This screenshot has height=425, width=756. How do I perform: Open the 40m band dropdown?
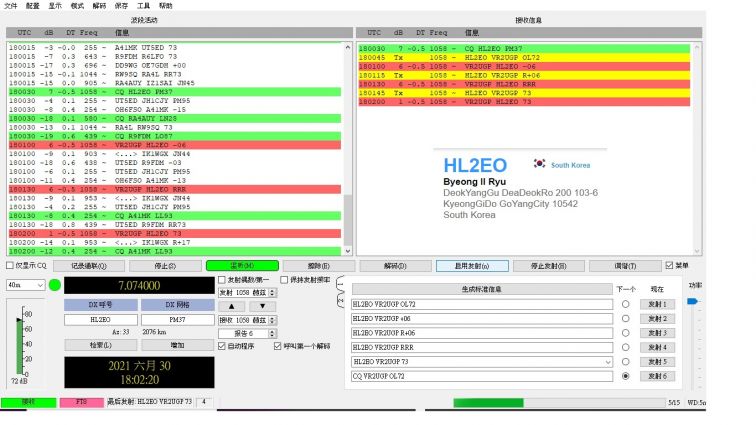(25, 285)
